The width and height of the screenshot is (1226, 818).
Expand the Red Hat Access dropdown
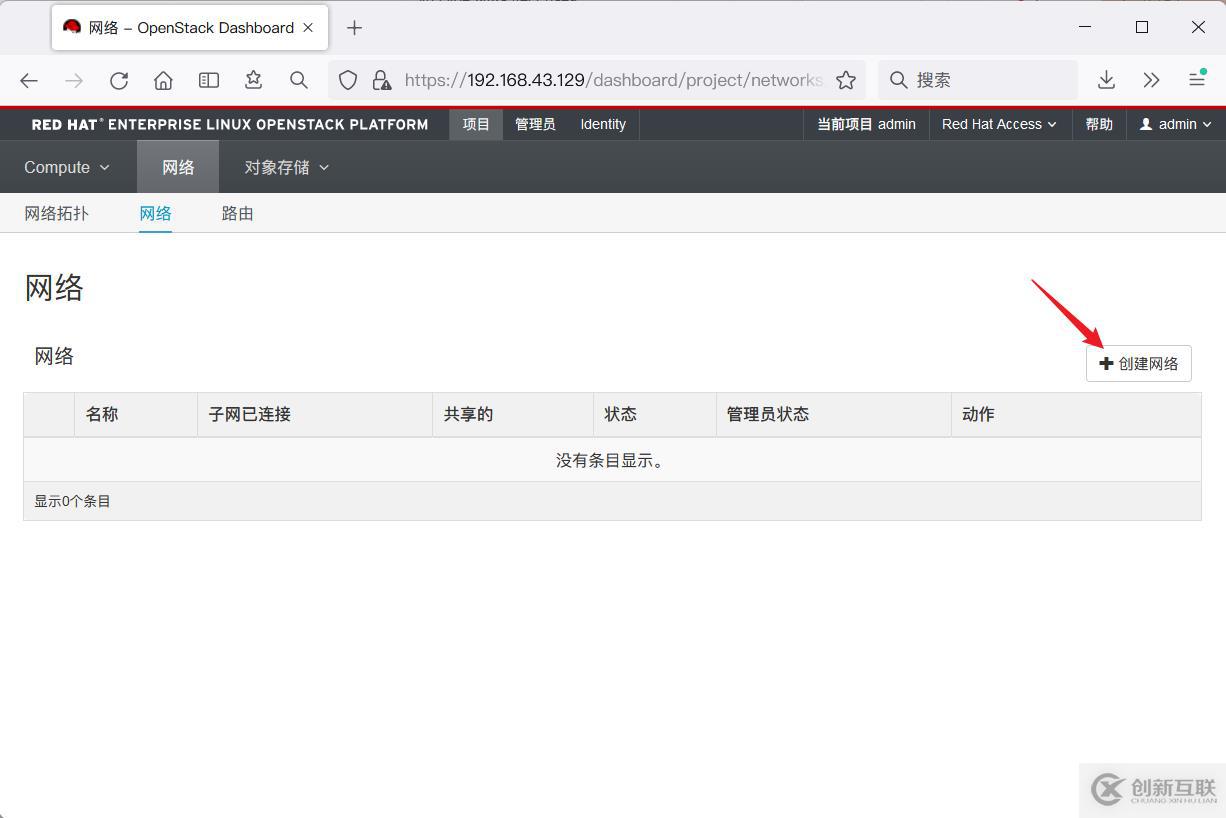(999, 124)
